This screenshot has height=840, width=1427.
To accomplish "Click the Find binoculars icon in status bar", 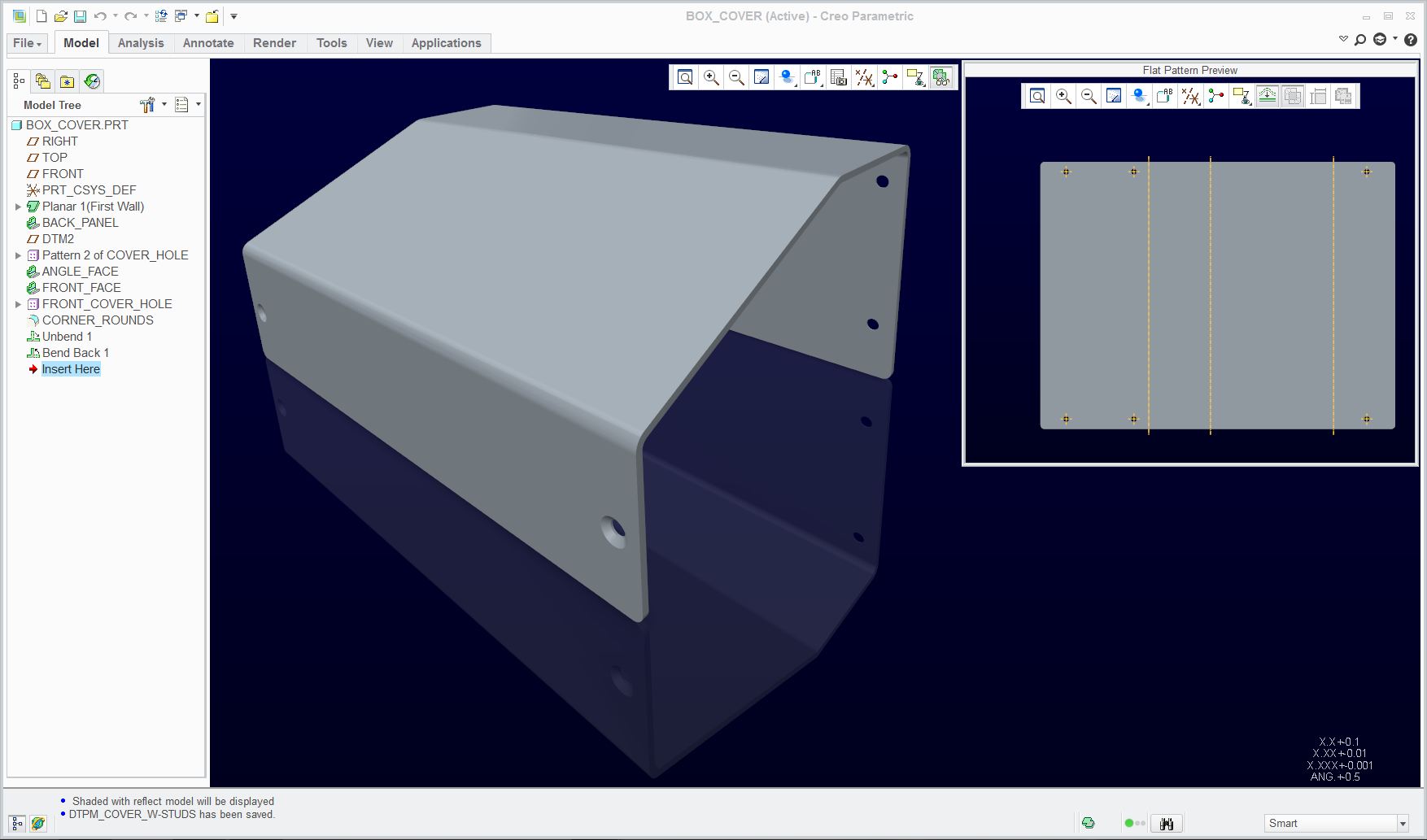I will point(1167,824).
